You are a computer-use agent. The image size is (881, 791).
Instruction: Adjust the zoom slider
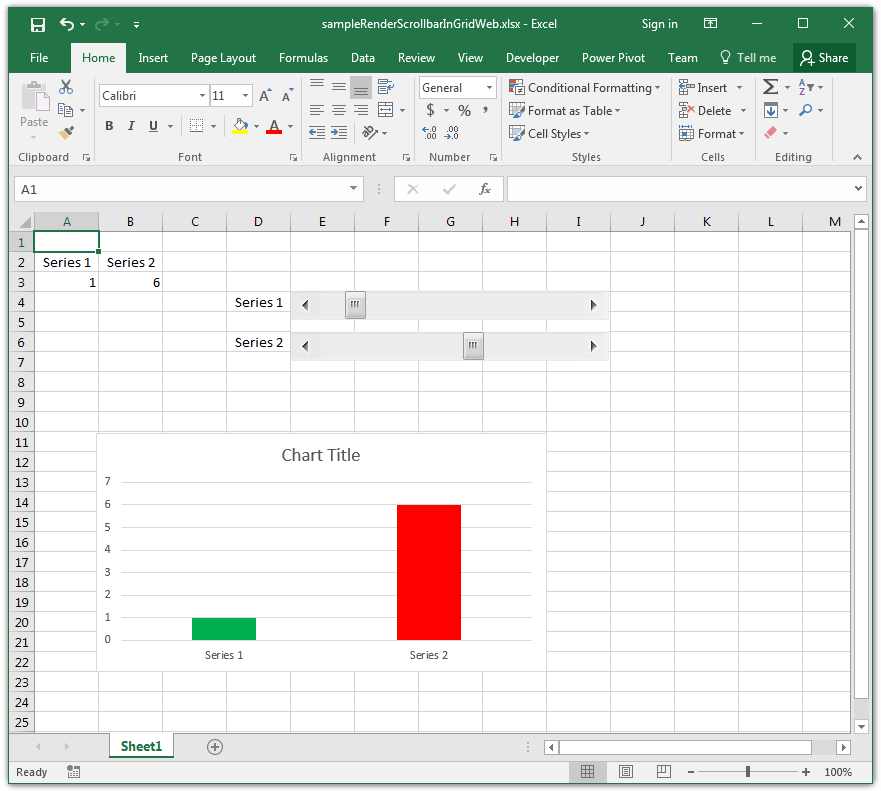point(748,771)
